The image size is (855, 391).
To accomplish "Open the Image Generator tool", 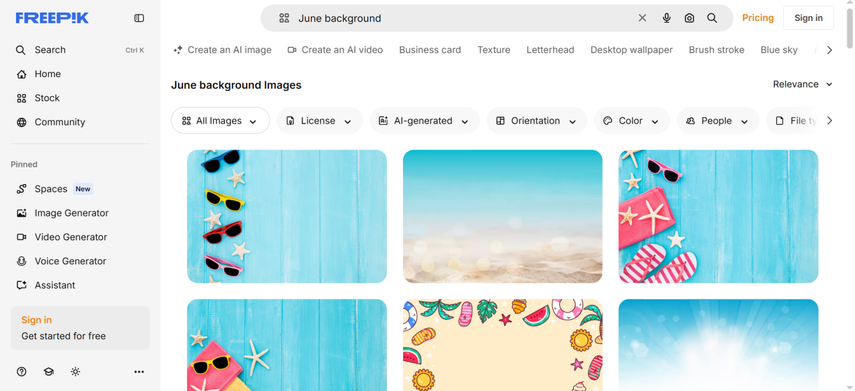I will (80, 213).
